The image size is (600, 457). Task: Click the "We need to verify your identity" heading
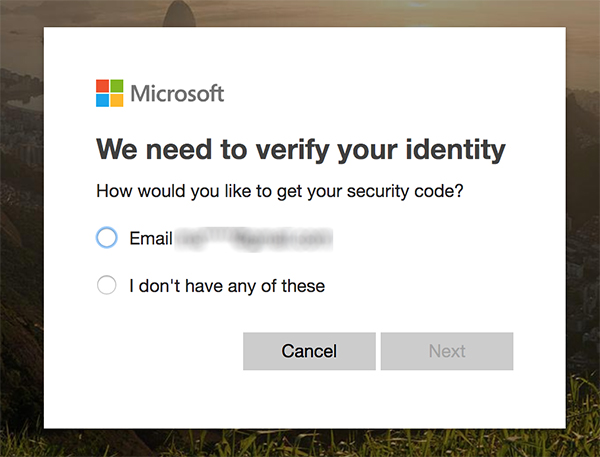[301, 150]
